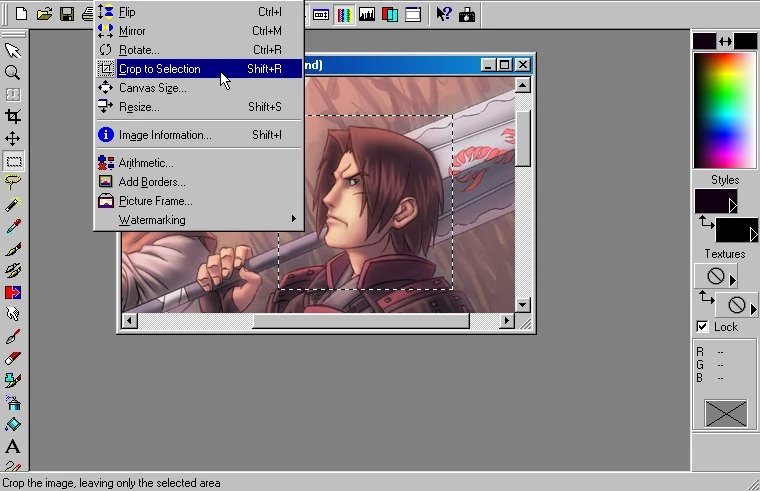This screenshot has height=491, width=760.
Task: Select the Text tool
Action: pos(13,446)
